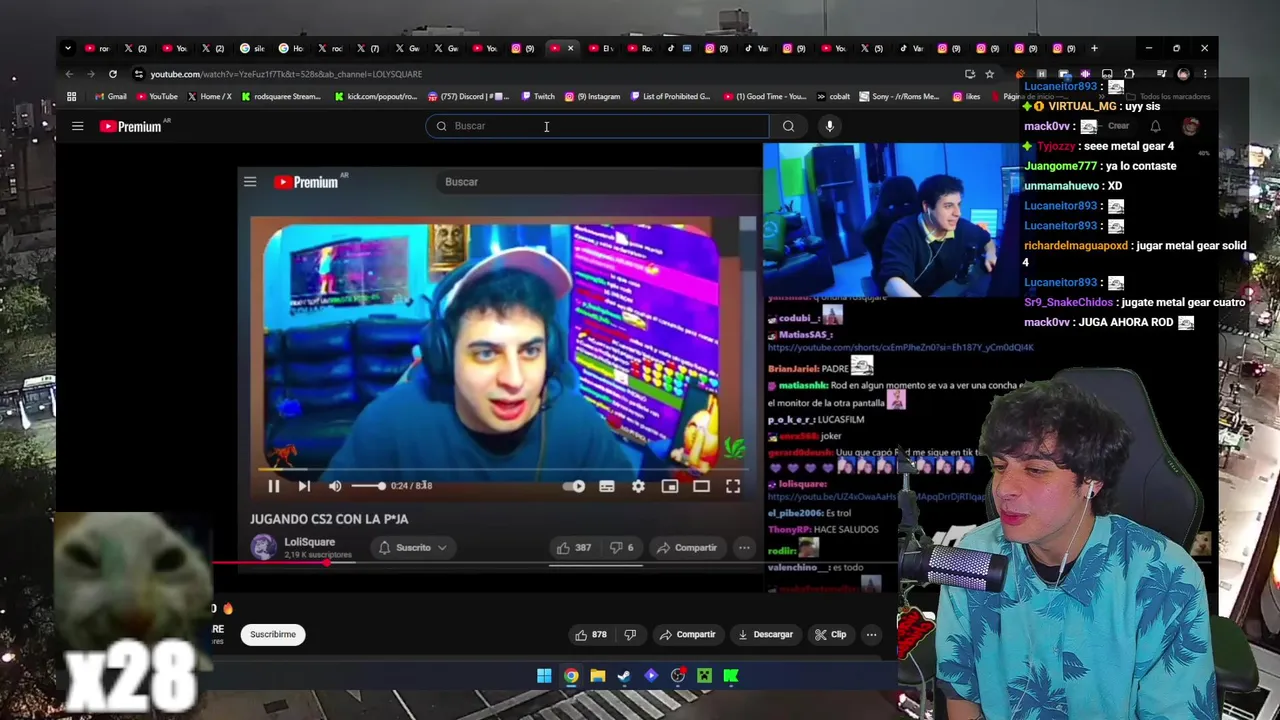Open the (757) Discord bookmark
This screenshot has height=720, width=1280.
pyautogui.click(x=469, y=97)
